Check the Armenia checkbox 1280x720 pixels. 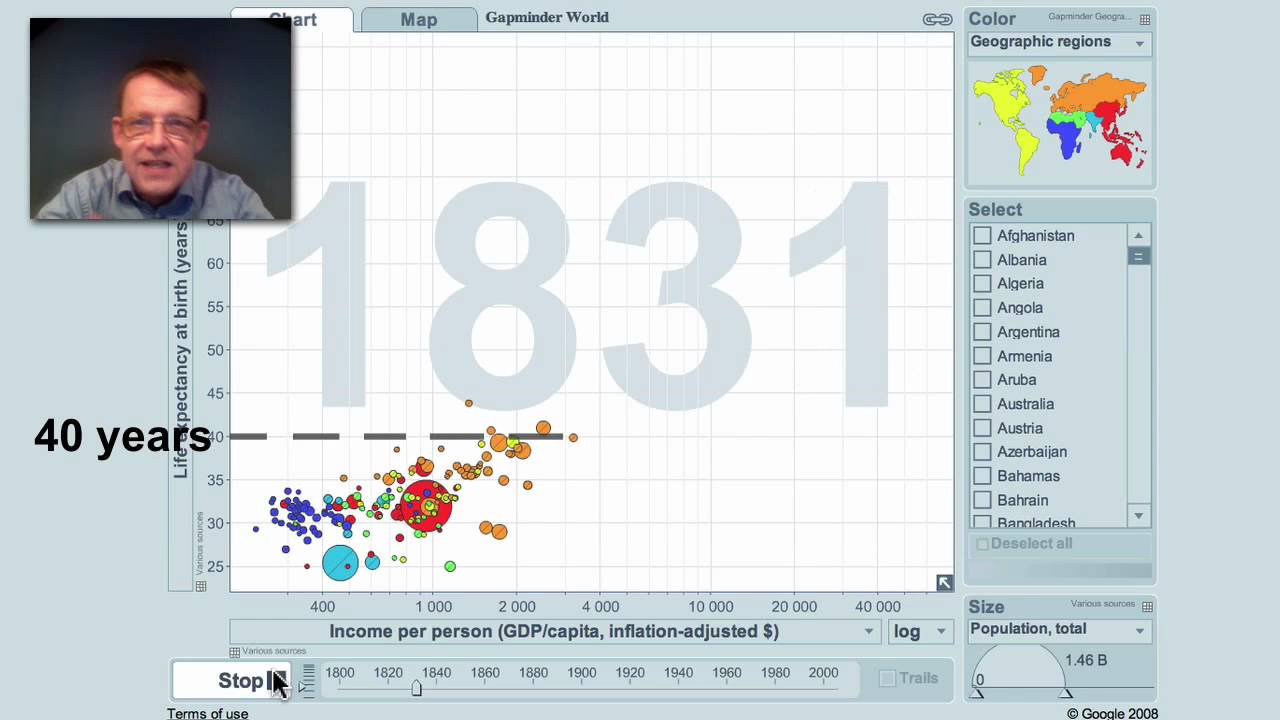[x=982, y=356]
